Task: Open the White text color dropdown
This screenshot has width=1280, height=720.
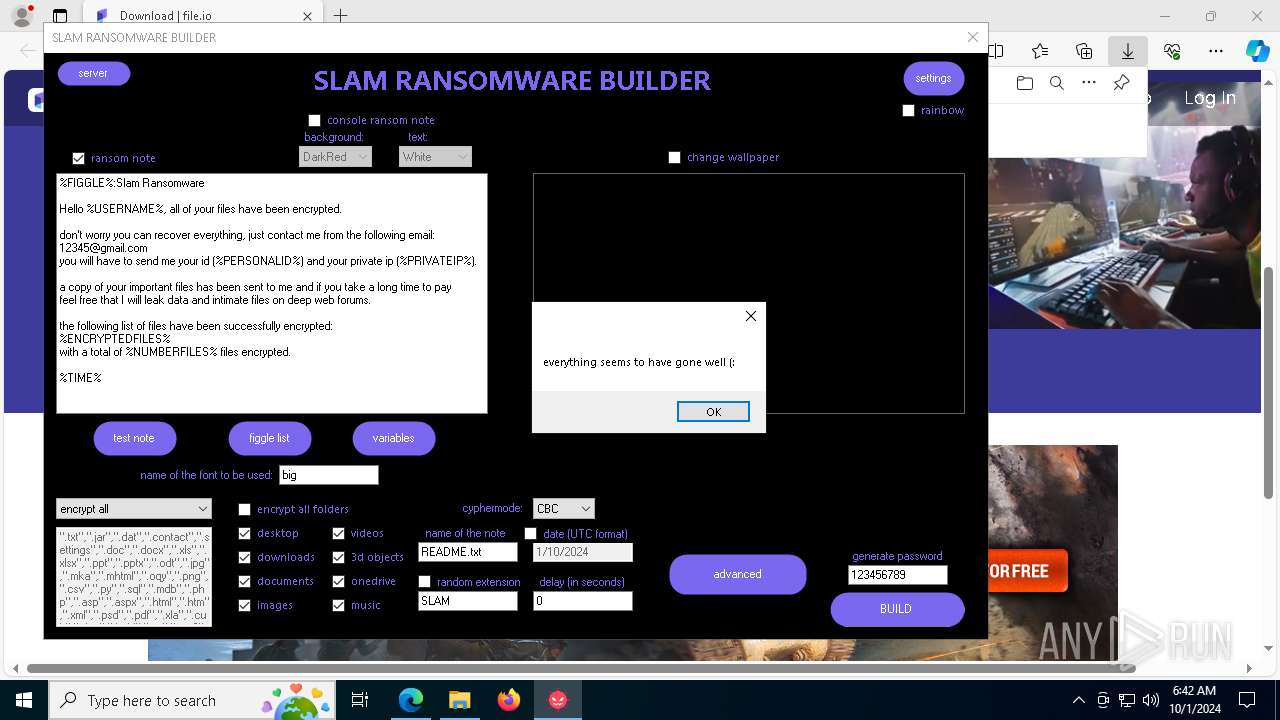Action: (x=435, y=157)
